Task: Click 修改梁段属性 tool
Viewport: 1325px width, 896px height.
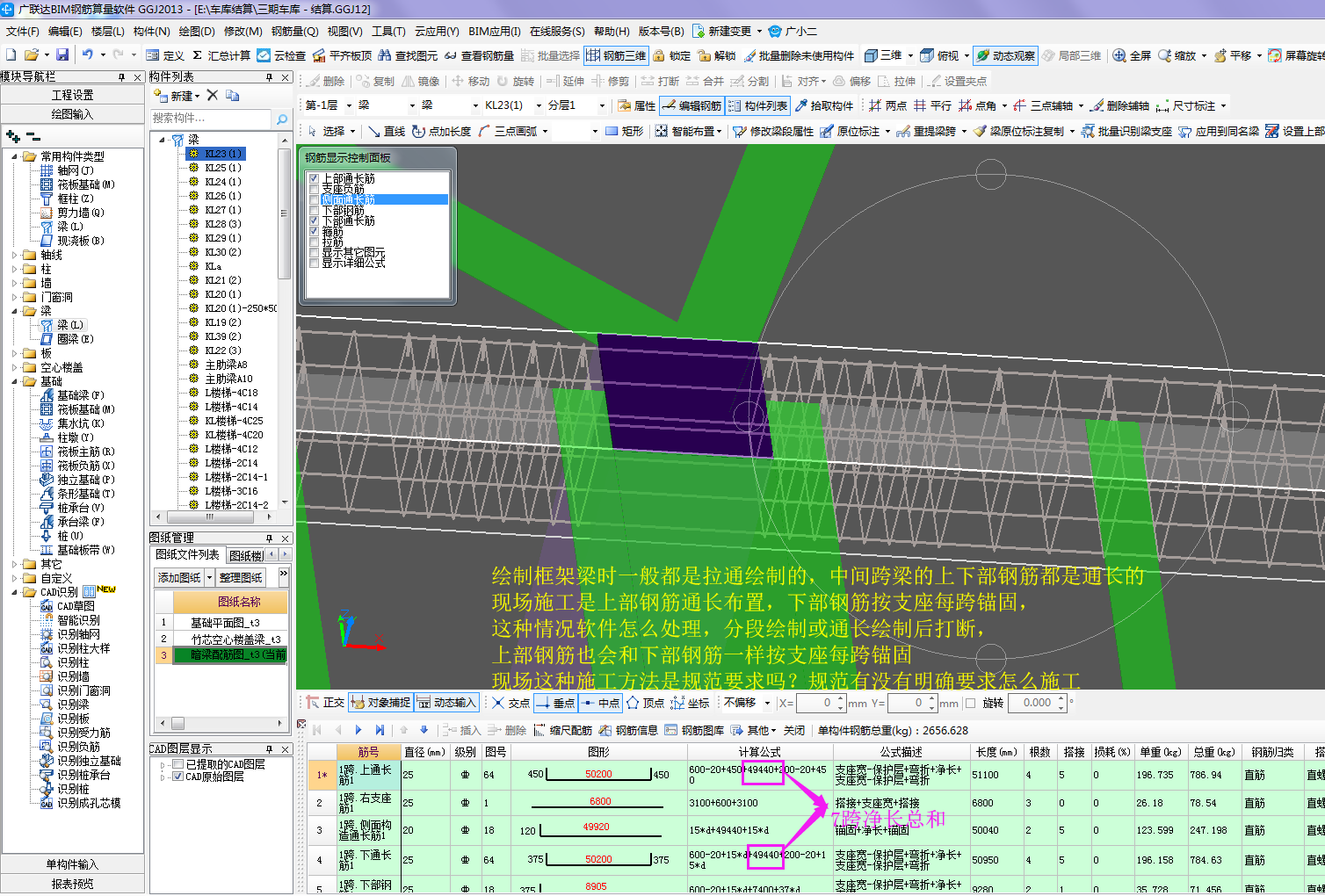Action: point(774,131)
